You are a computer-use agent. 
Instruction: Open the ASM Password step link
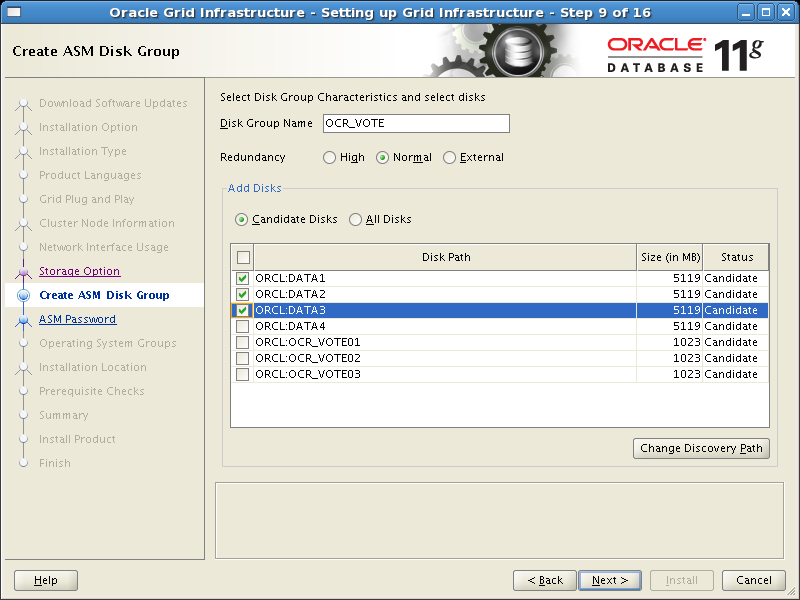click(x=78, y=319)
